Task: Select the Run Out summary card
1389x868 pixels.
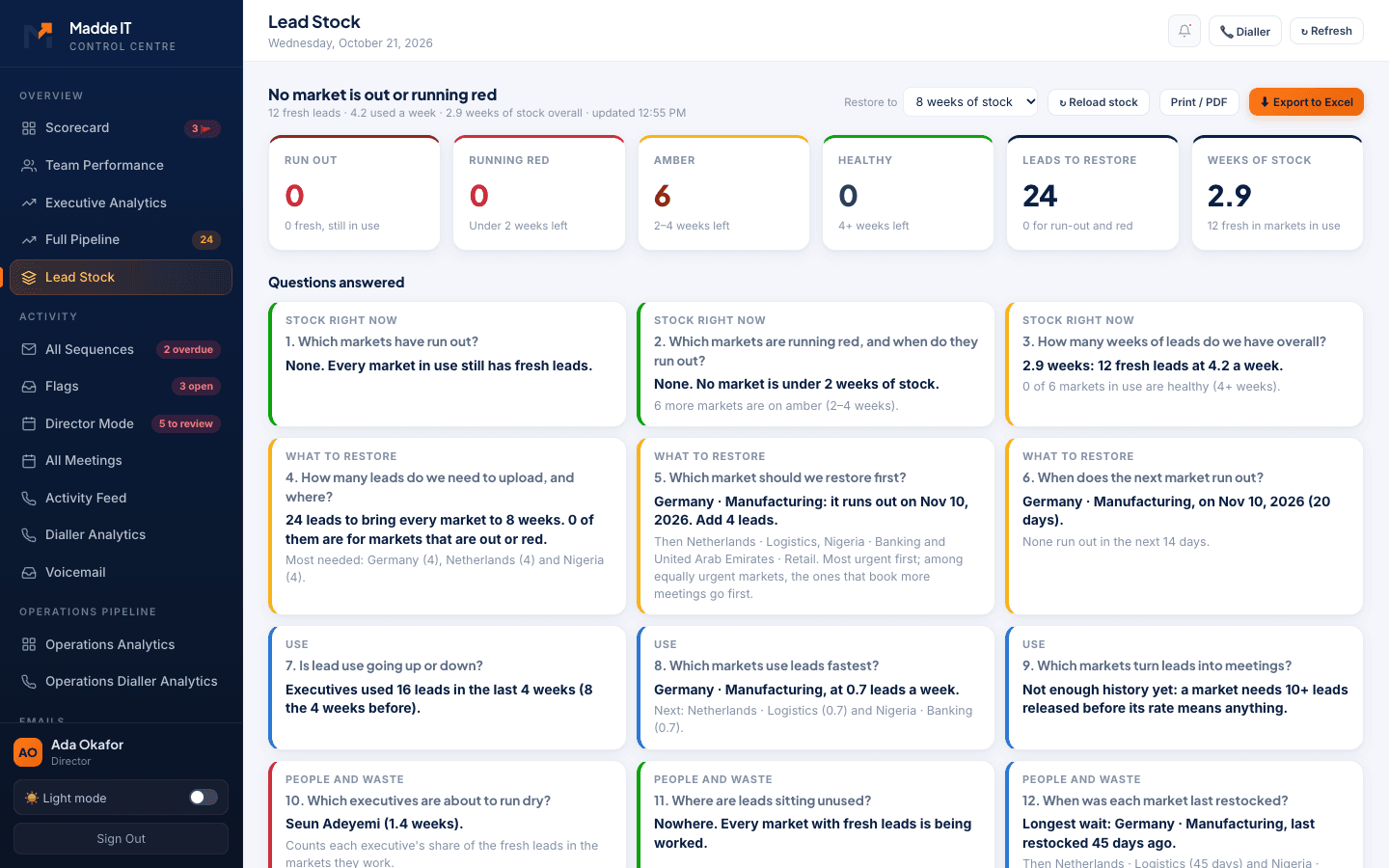Action: [x=354, y=193]
